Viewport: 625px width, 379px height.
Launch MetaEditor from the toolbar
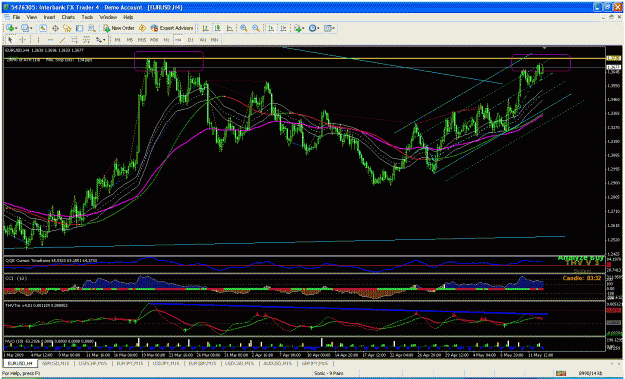coord(142,28)
